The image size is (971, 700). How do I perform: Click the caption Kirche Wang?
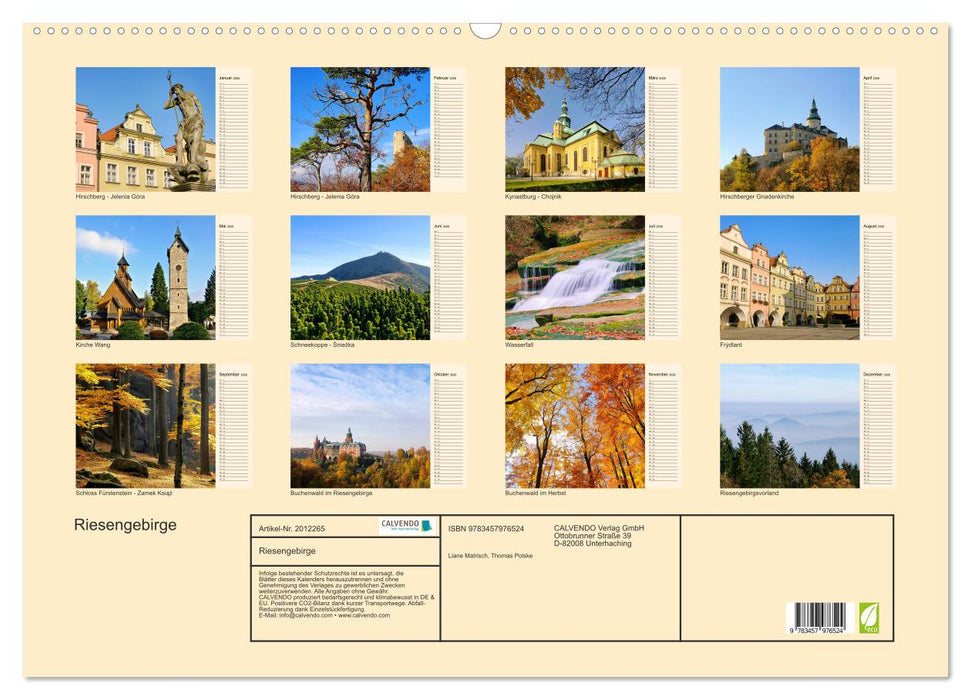click(x=91, y=343)
